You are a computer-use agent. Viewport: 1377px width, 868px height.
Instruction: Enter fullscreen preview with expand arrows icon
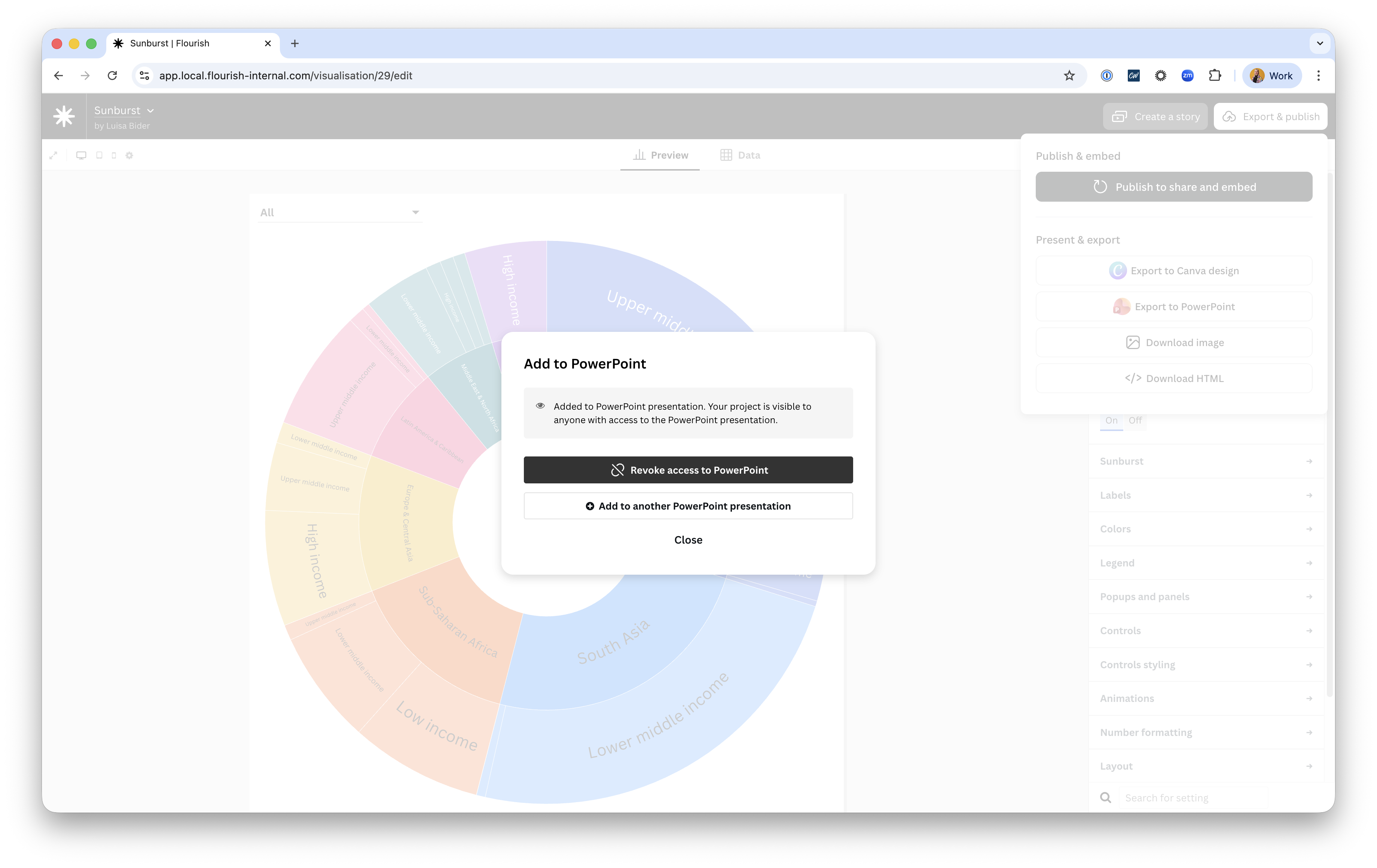click(x=53, y=156)
